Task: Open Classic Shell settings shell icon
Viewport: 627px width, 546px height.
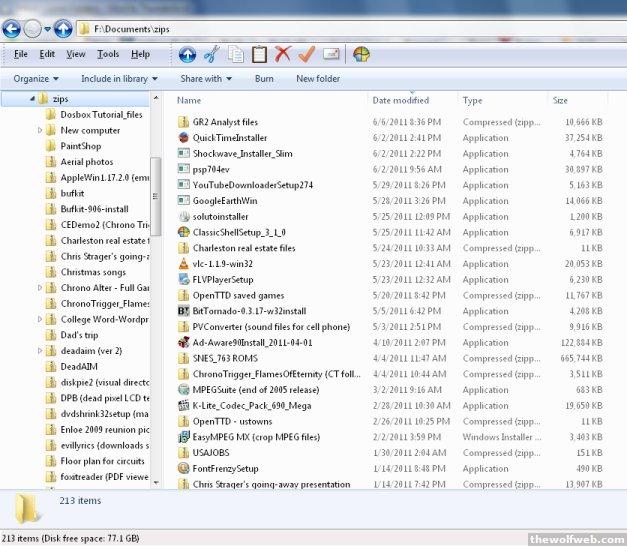Action: coord(361,54)
